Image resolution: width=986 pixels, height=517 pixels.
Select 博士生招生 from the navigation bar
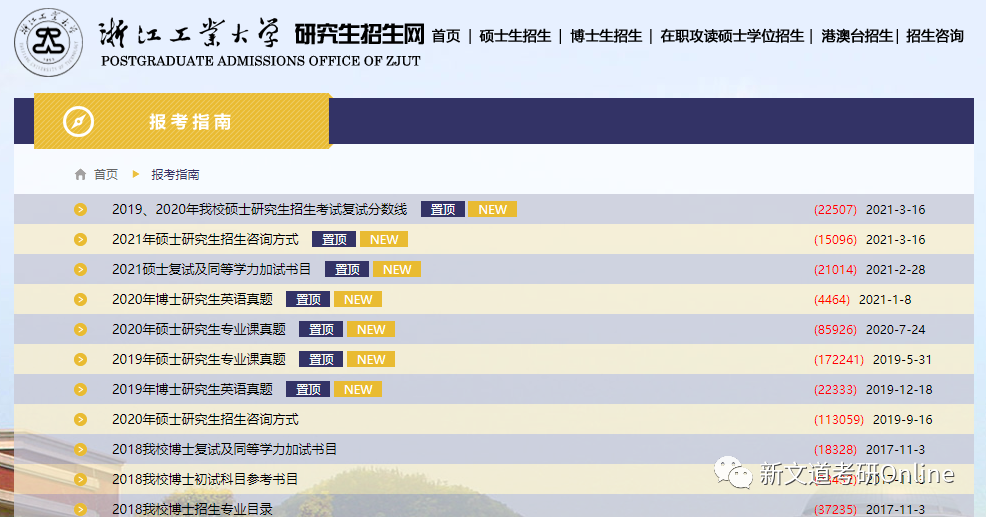[x=606, y=36]
